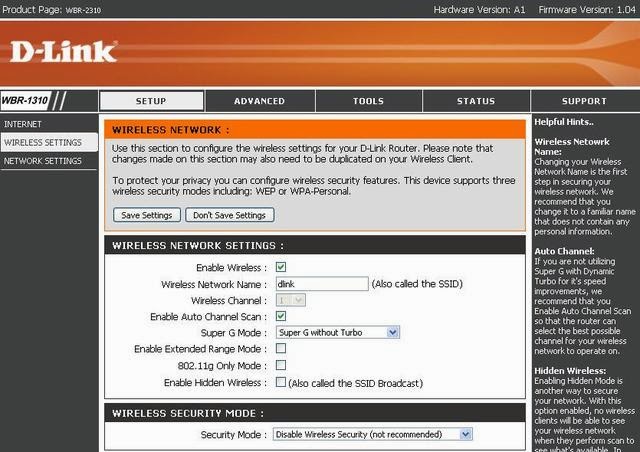Screen dimensions: 640x452
Task: Click the 'Helpful Hints..' heading
Action: 564,122
